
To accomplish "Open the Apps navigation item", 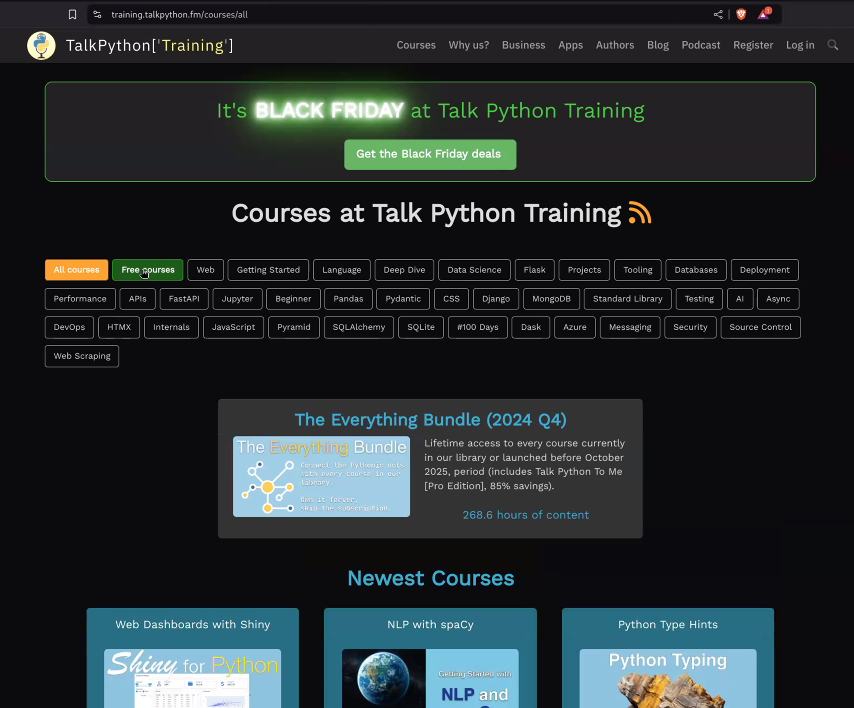I will [570, 45].
